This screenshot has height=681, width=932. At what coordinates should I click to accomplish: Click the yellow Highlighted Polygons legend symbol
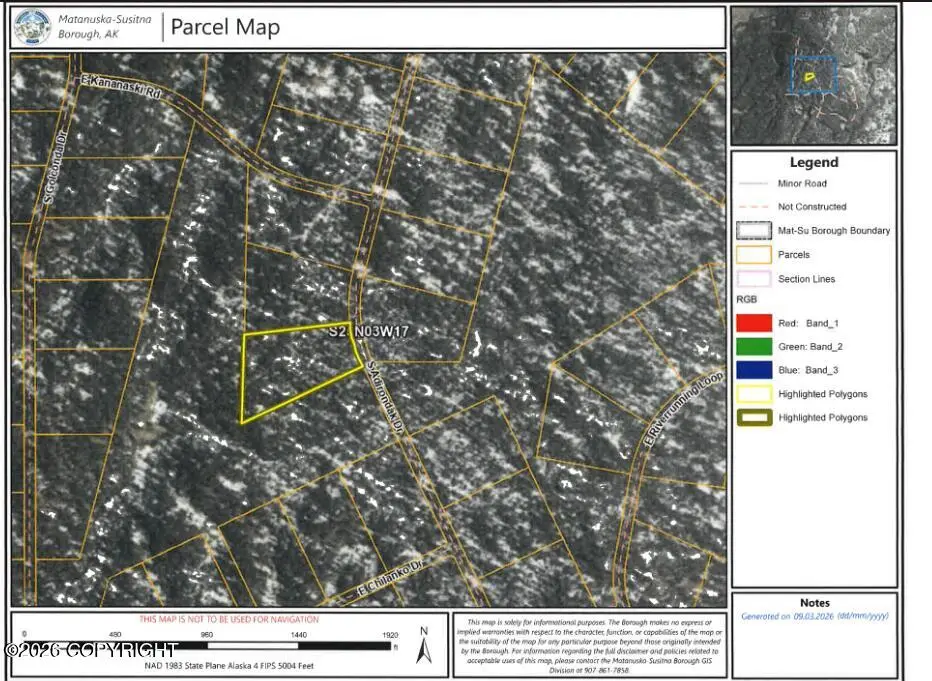pos(753,394)
